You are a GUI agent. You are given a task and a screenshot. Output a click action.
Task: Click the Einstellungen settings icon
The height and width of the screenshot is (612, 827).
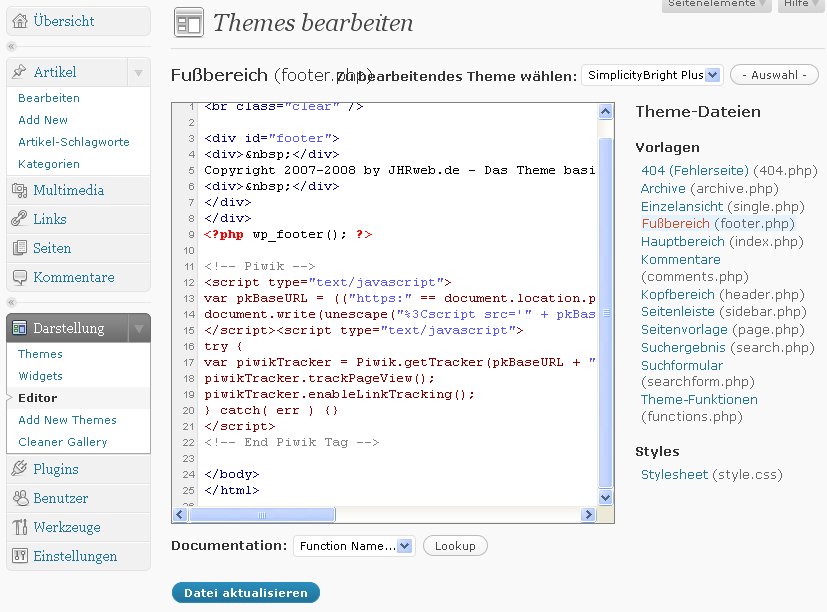coord(20,556)
